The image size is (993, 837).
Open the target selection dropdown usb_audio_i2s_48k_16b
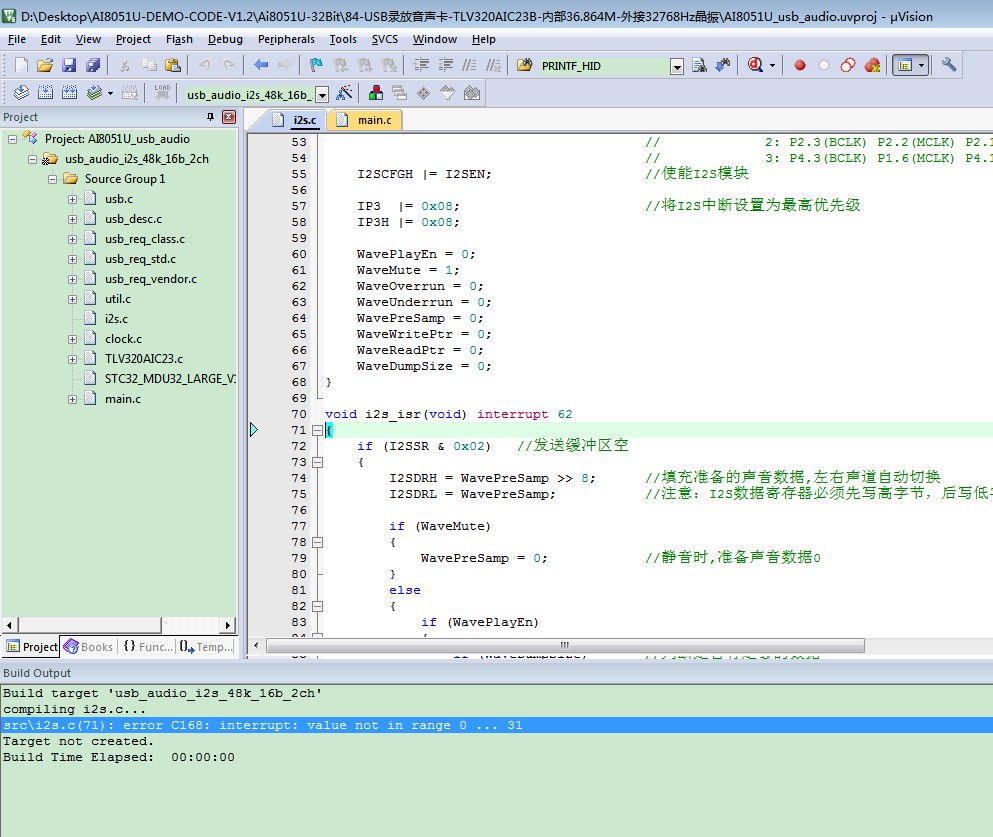pyautogui.click(x=322, y=94)
